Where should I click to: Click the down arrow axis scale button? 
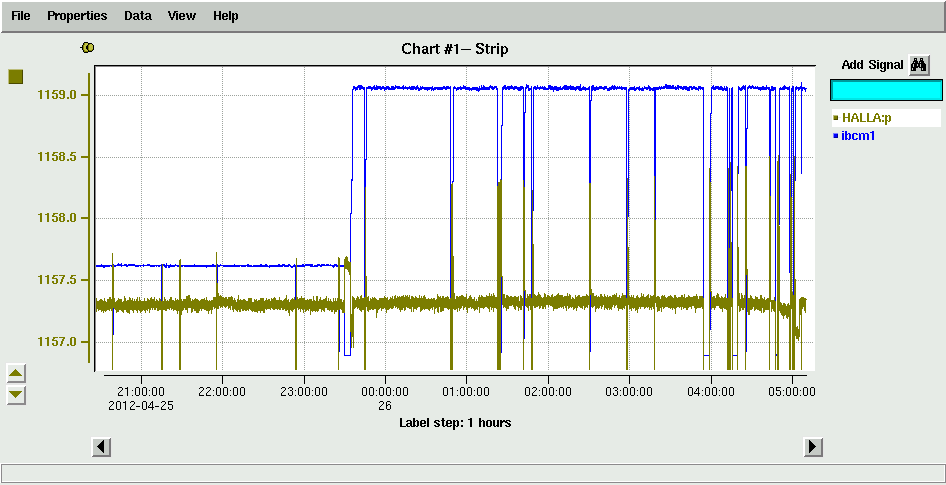point(16,396)
